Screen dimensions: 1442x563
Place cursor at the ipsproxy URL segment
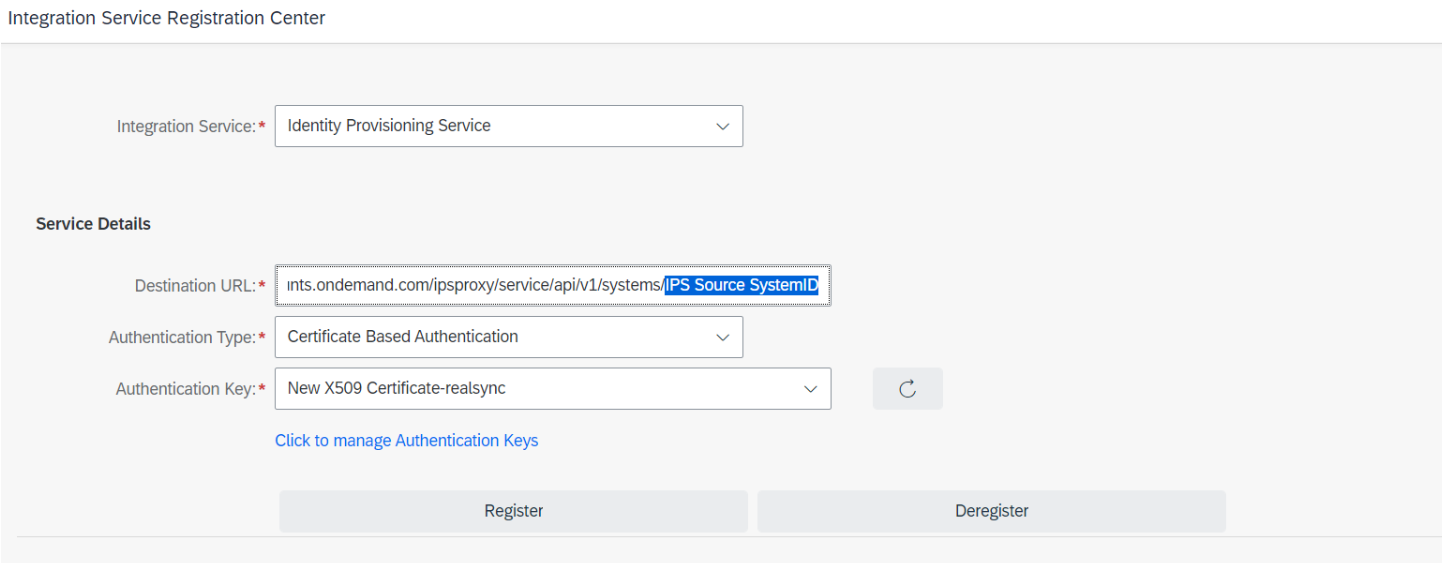(464, 285)
